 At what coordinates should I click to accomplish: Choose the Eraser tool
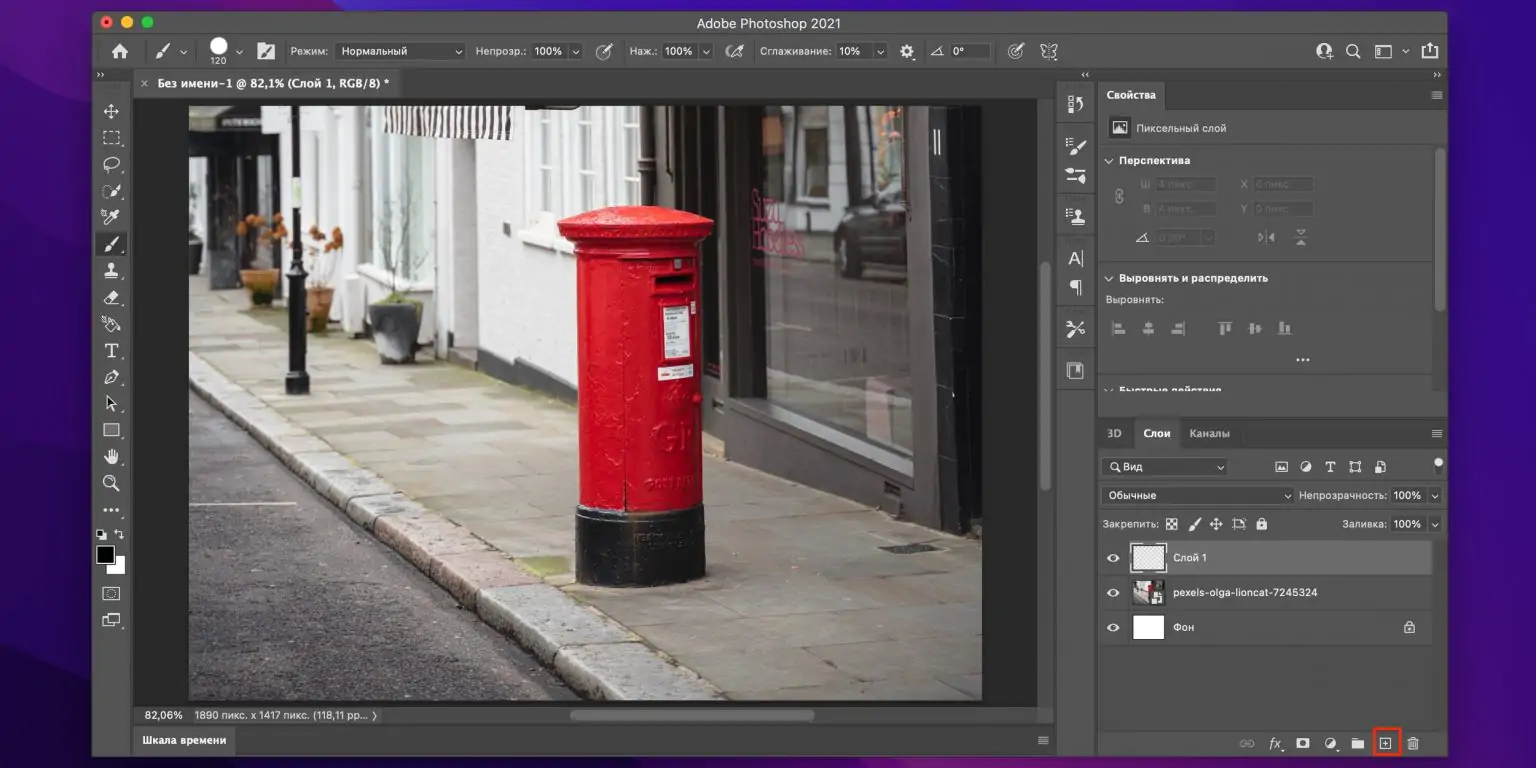(x=111, y=297)
